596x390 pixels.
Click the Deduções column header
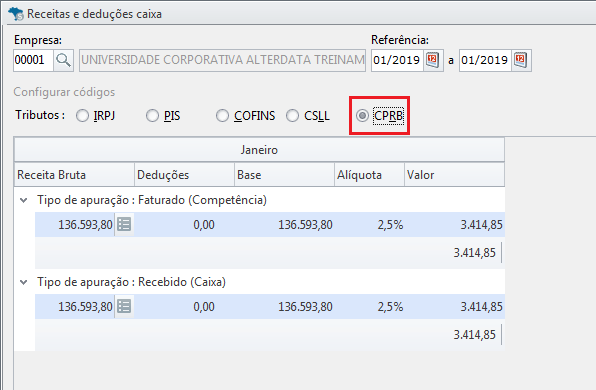click(185, 175)
